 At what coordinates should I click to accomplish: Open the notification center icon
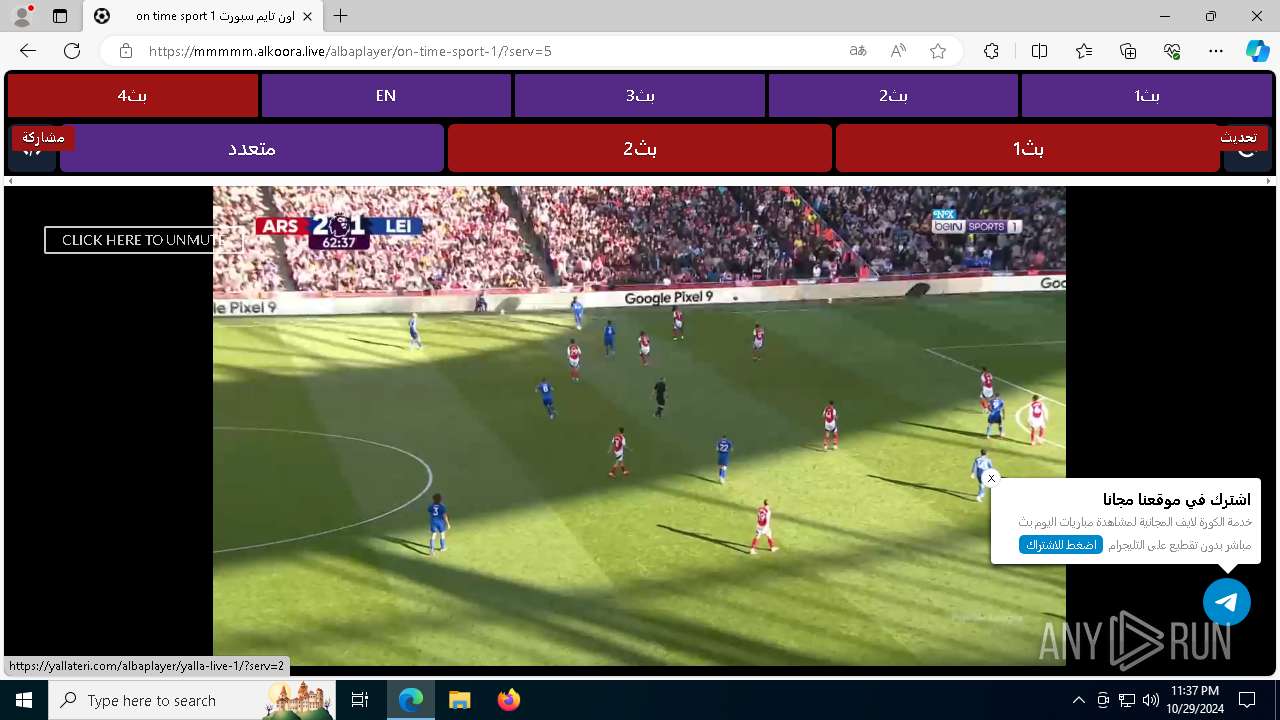[1247, 700]
